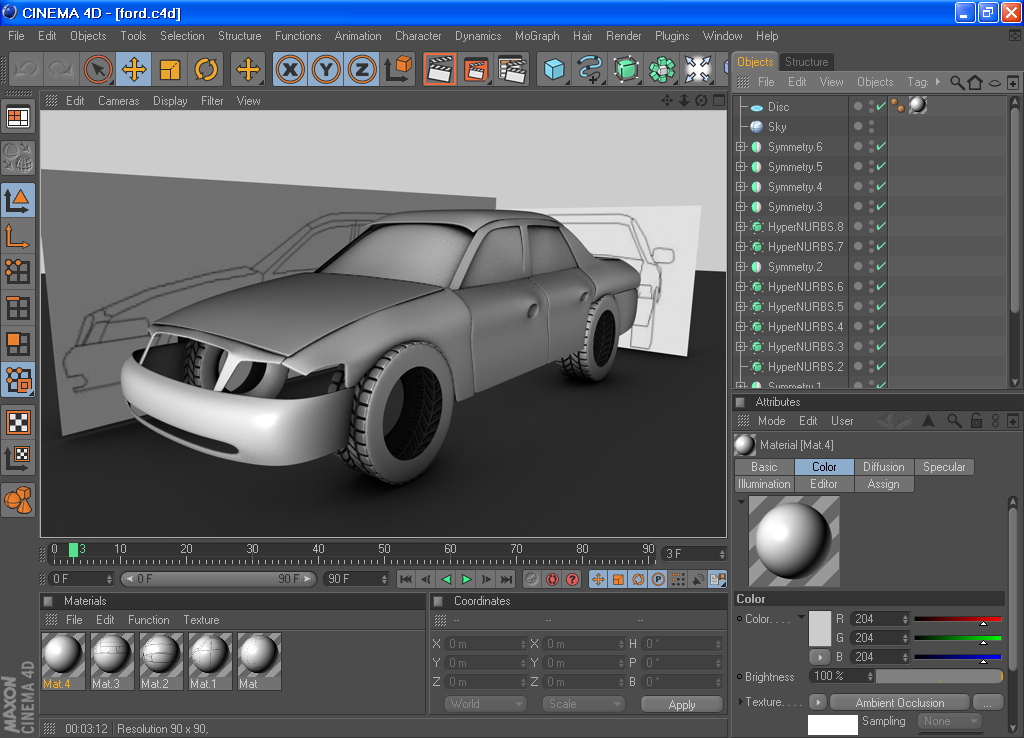Enable Object Axis tool in left sidebar

coord(18,236)
